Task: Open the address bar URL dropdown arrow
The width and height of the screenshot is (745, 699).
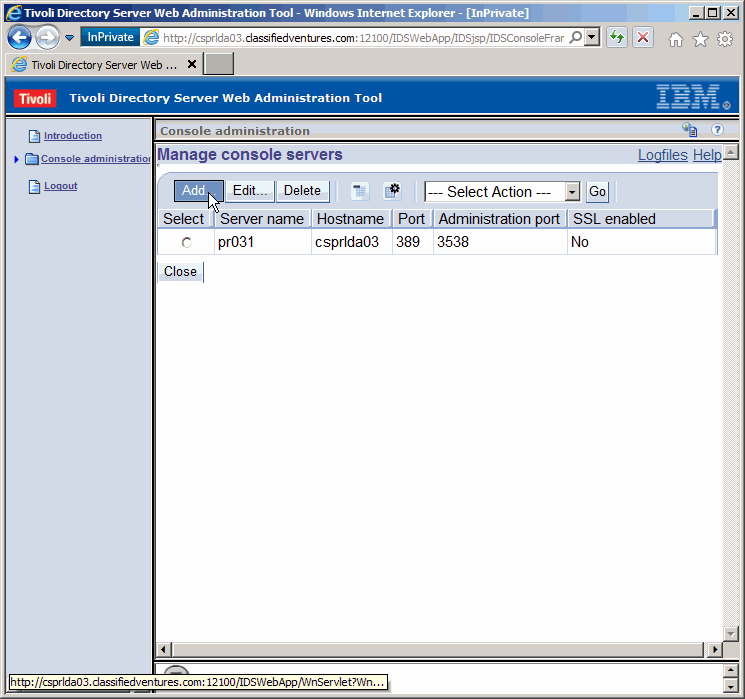Action: tap(592, 38)
